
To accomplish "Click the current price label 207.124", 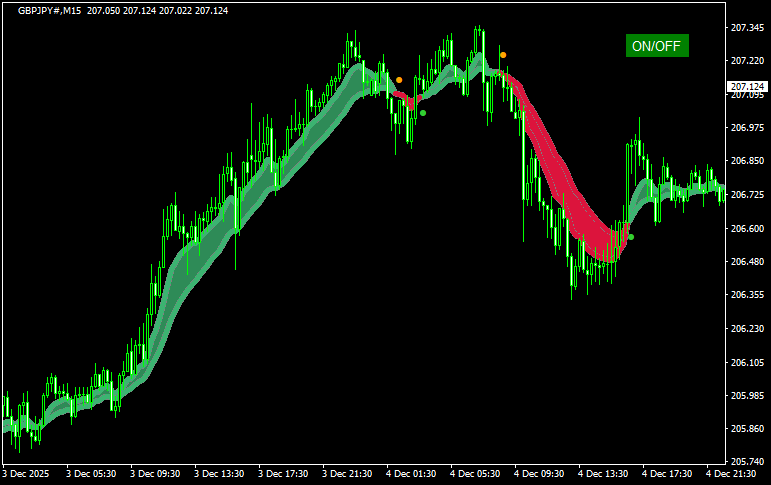I will coord(745,87).
